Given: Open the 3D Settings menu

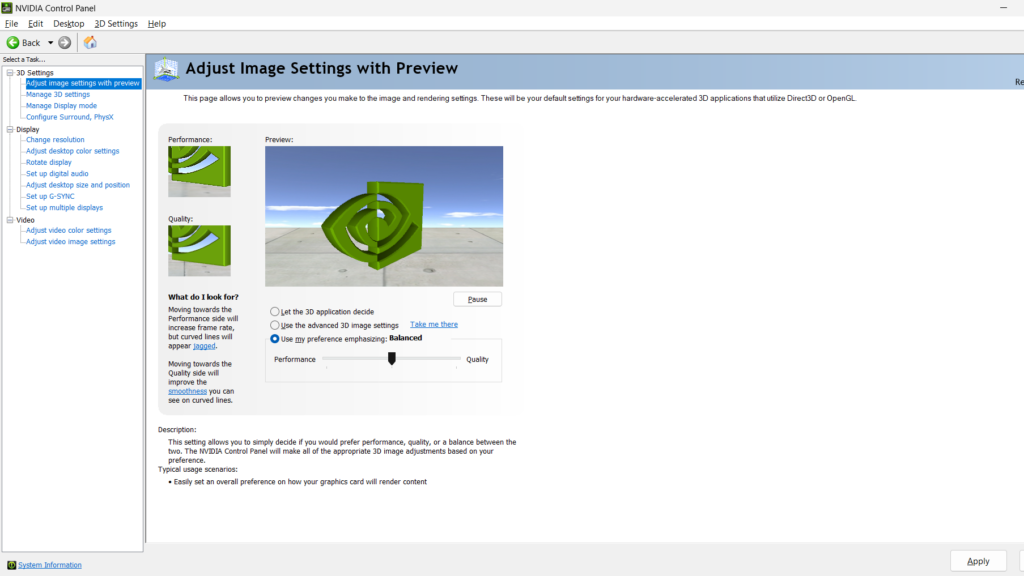Looking at the screenshot, I should [x=115, y=23].
